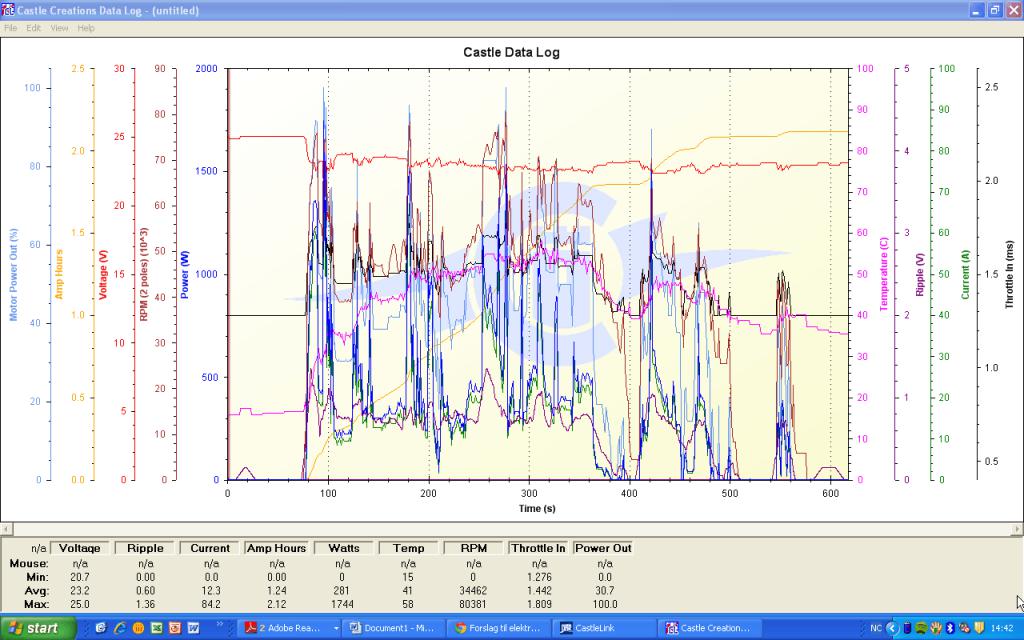The height and width of the screenshot is (640, 1024).
Task: Toggle the Voltage column header button
Action: 79,548
